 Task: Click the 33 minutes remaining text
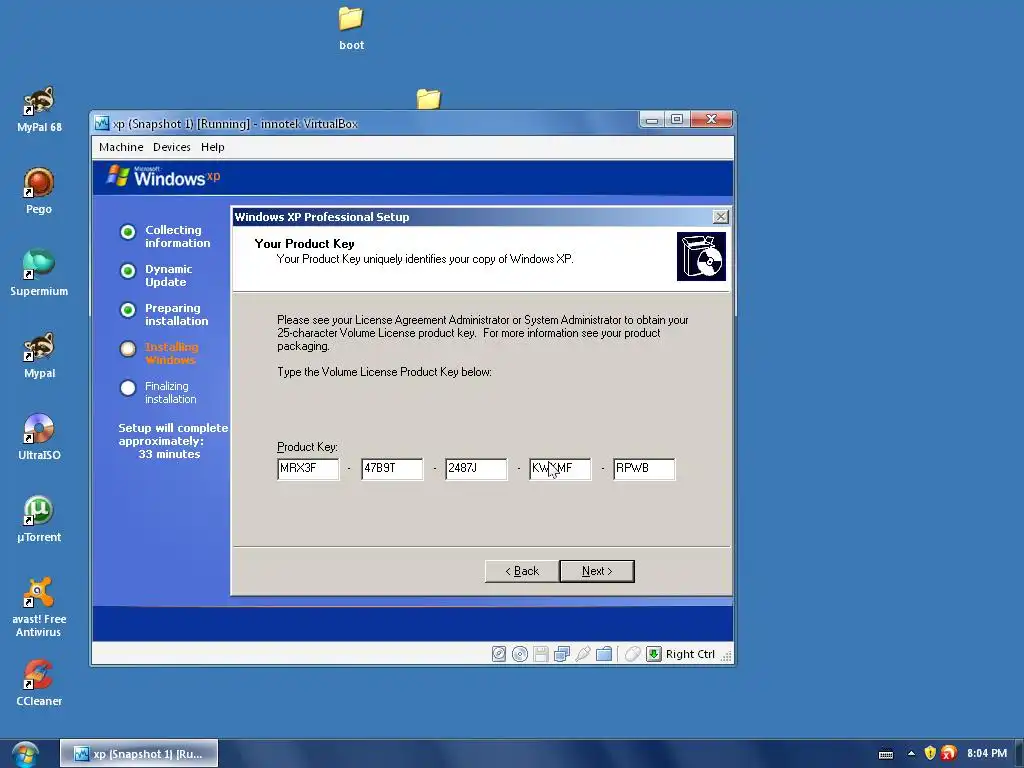[x=169, y=454]
